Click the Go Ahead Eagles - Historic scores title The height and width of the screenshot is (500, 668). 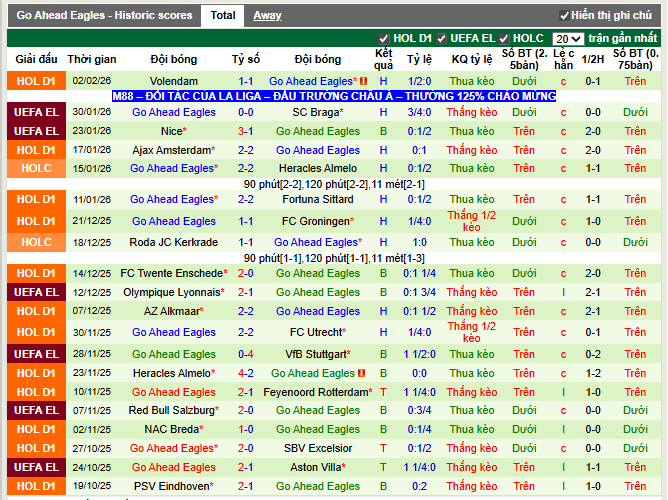click(104, 16)
